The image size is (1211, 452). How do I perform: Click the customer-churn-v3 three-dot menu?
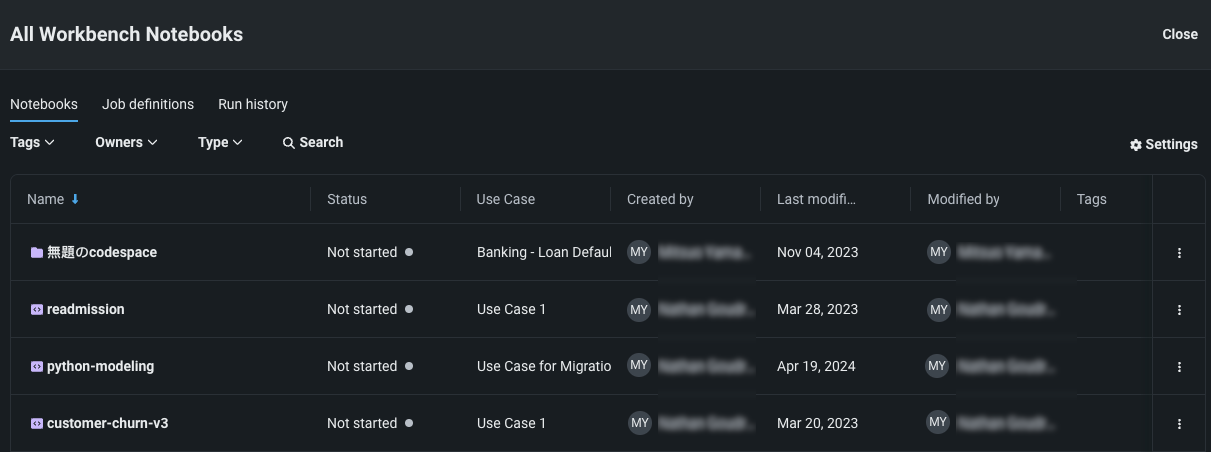1179,424
